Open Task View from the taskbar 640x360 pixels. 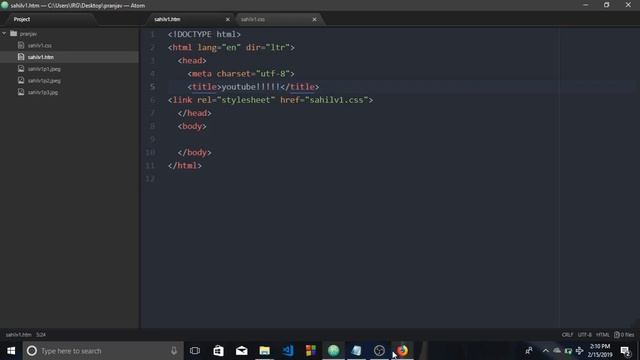(195, 351)
